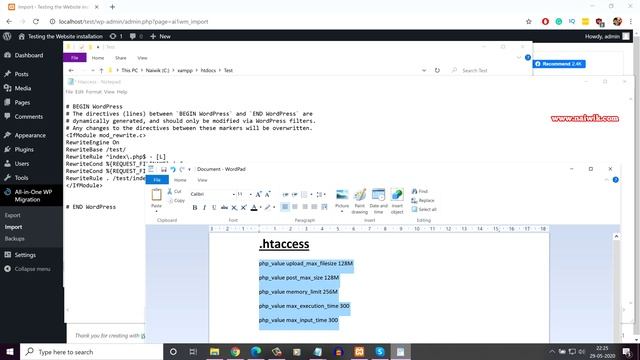Screen dimensions: 640x360
Task: Select Backups under All-in-One WP Migration
Action: pyautogui.click(x=15, y=238)
